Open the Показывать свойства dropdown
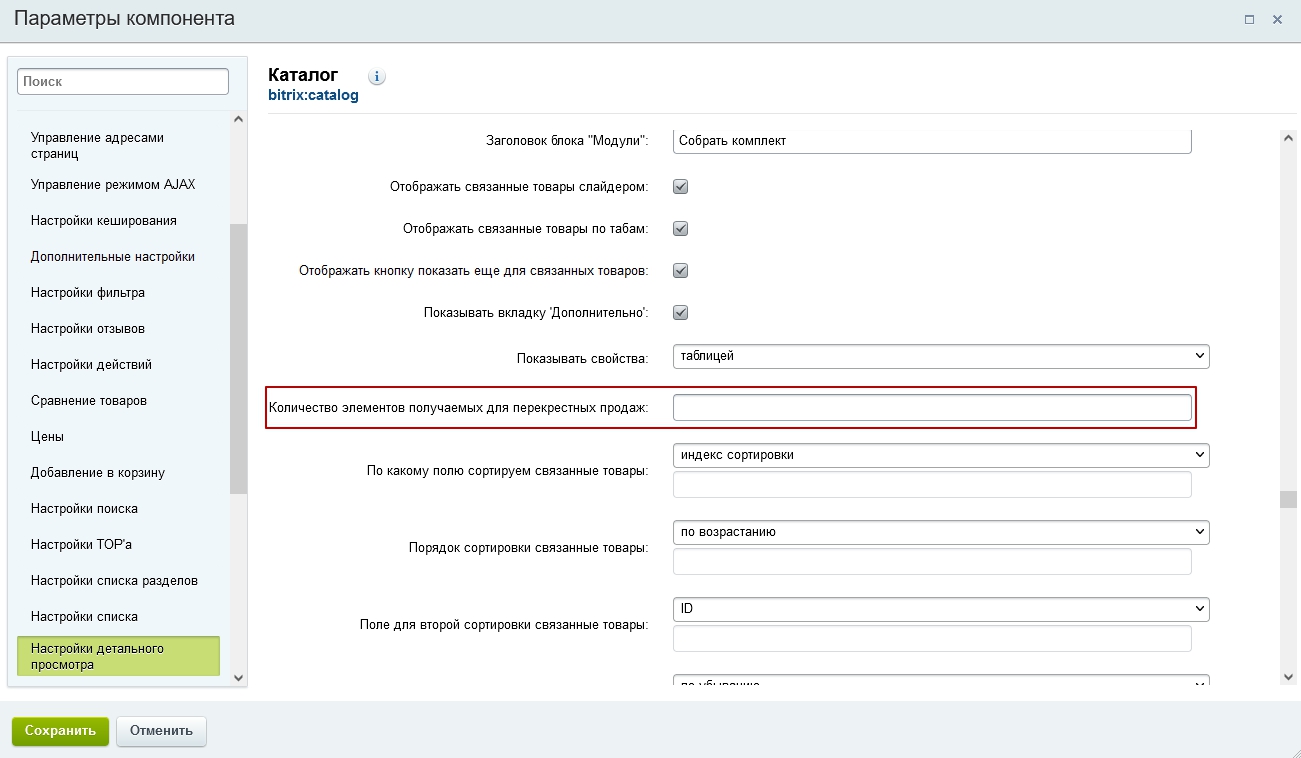Viewport: 1301px width, 758px height. click(x=941, y=356)
